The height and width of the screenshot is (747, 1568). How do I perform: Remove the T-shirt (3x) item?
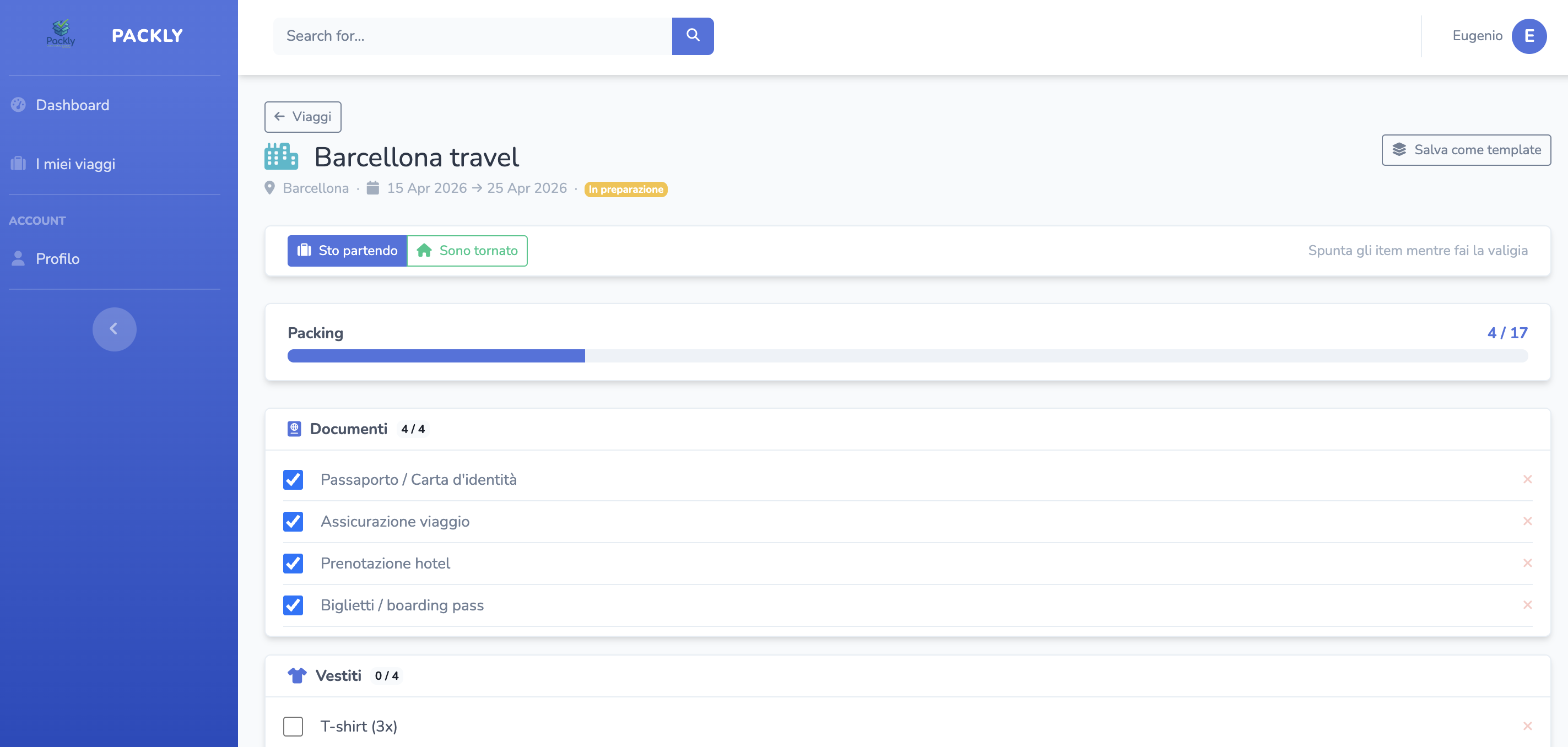tap(1527, 726)
